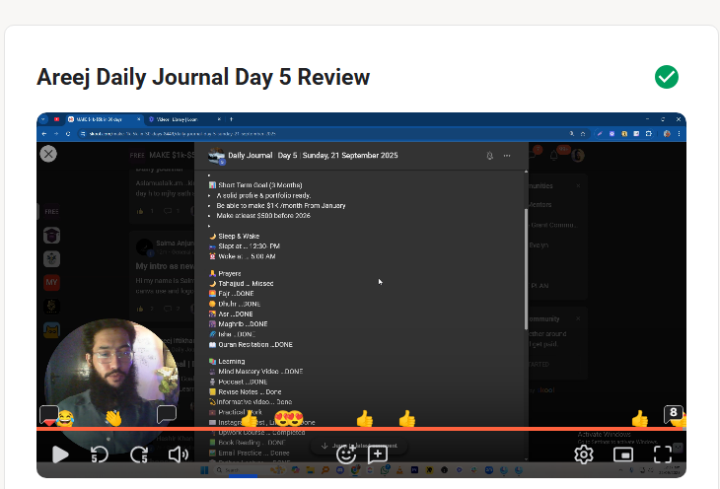Open comment bubble marker beside the laughing emoji

pos(47,413)
